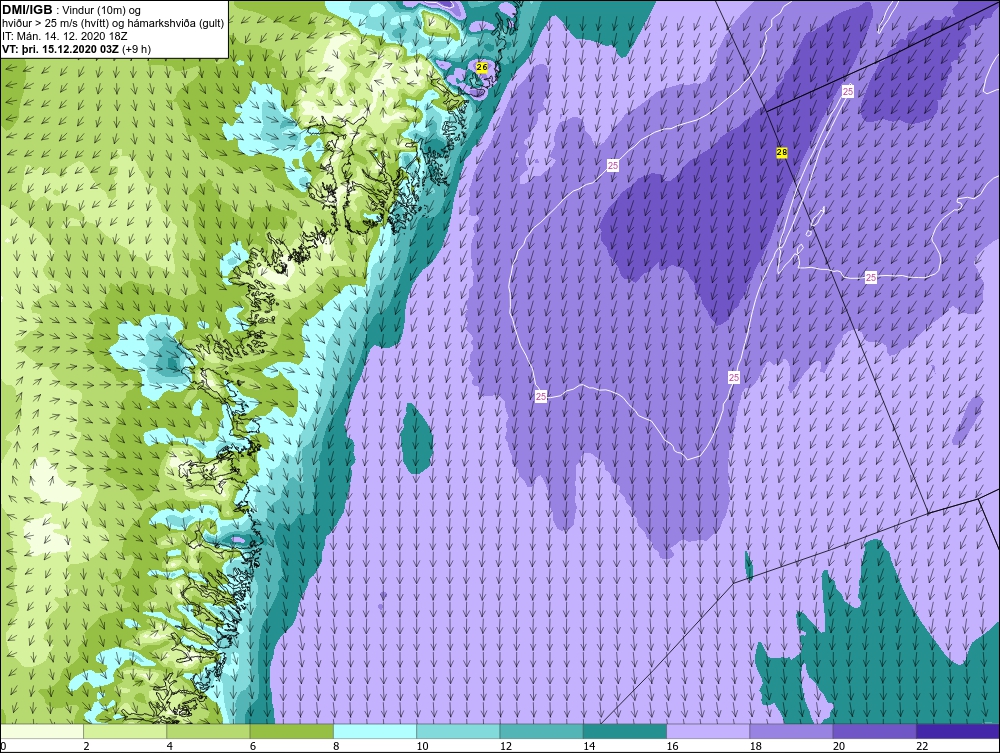This screenshot has width=1000, height=753.
Task: Click the deep purple 20–22 m/s legend swatch
Action: pos(874,731)
